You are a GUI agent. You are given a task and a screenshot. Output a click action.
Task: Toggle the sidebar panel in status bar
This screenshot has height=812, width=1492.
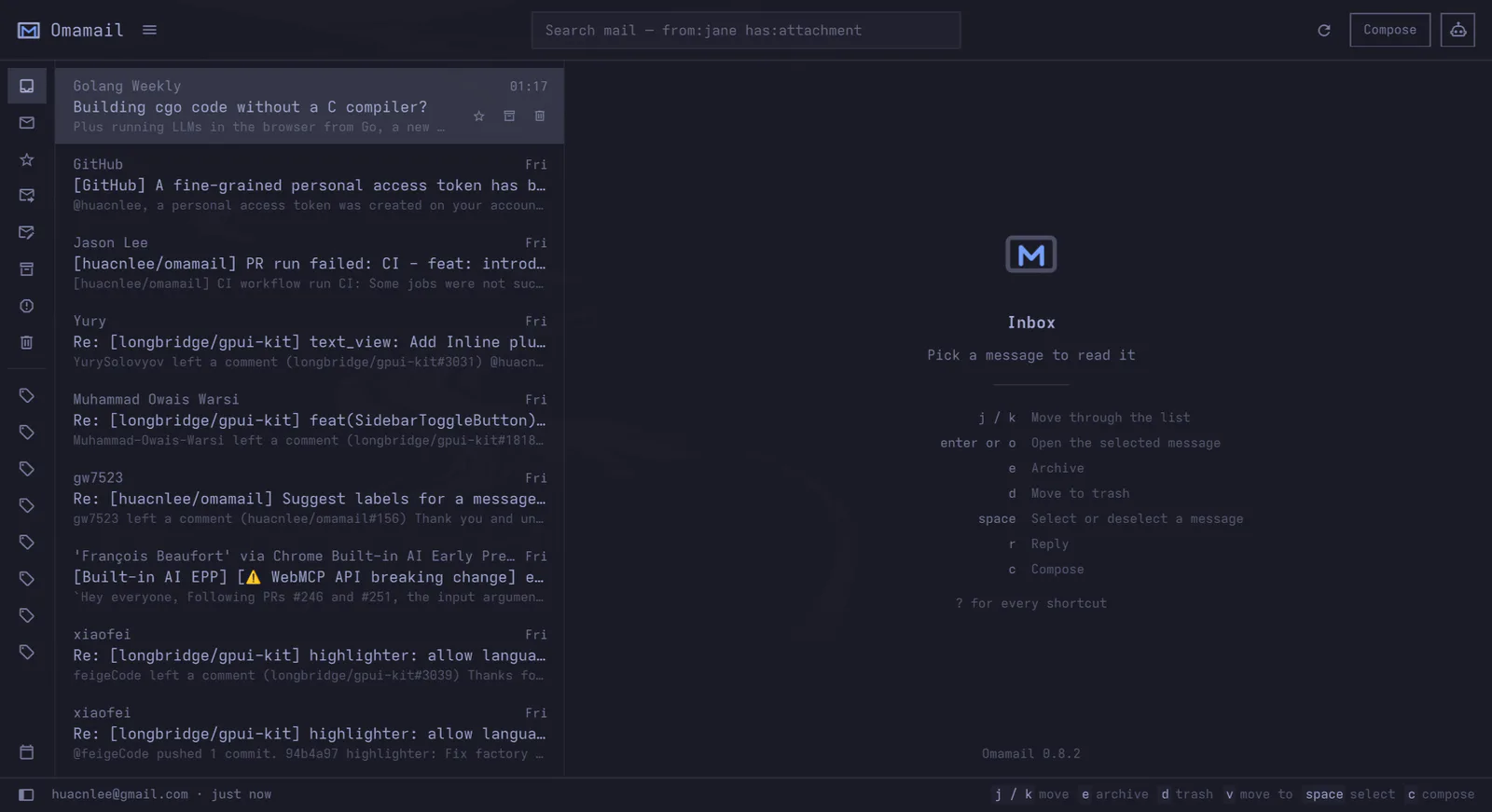tap(26, 794)
